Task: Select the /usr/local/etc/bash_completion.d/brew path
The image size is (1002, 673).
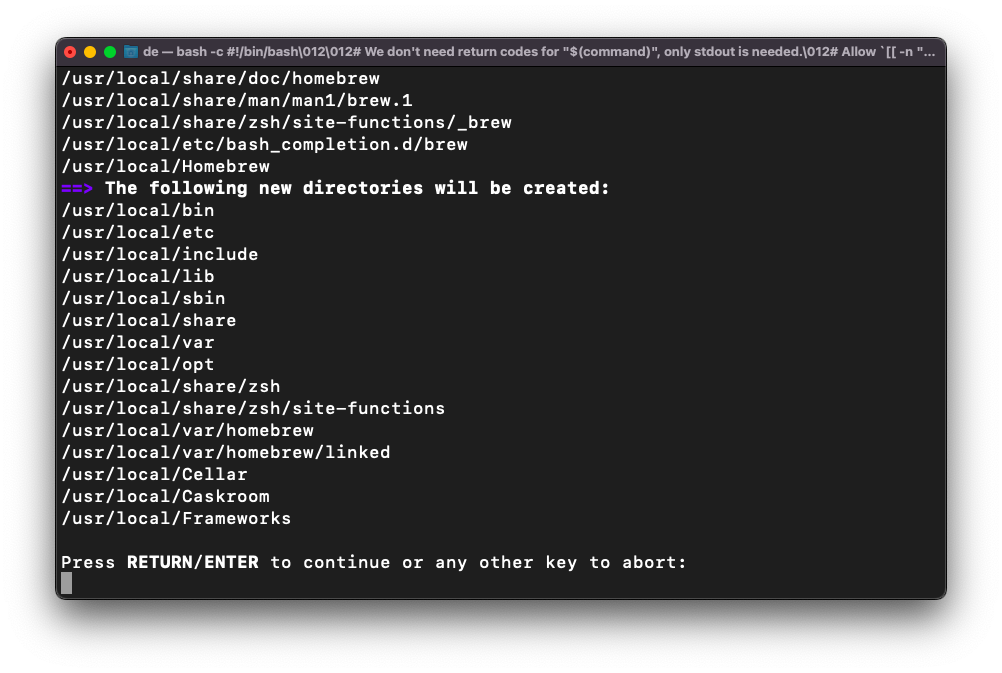Action: 264,144
